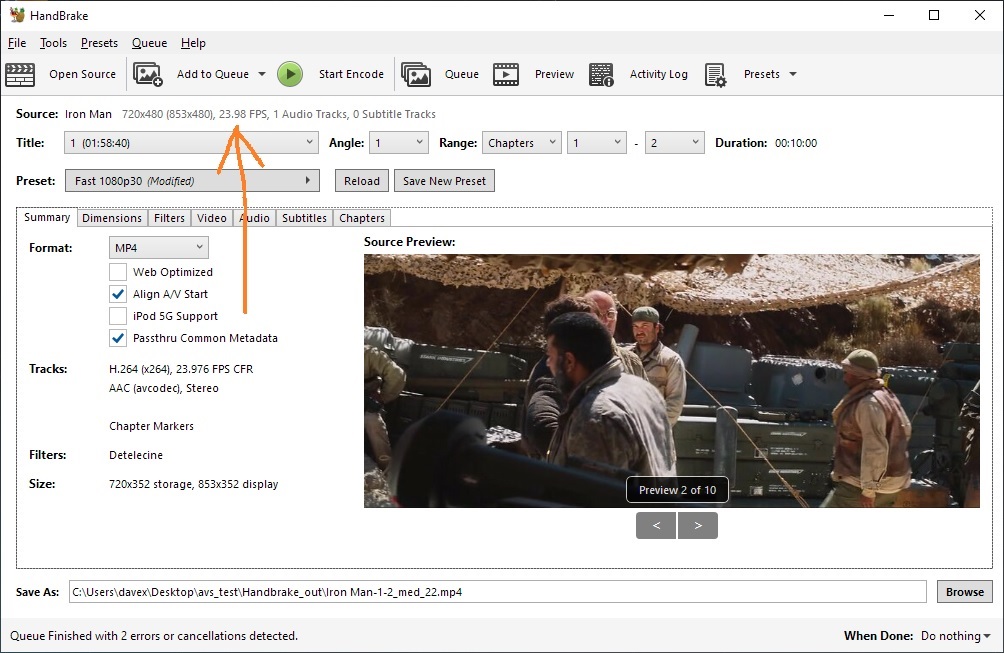
Task: Open the File menu
Action: pos(17,43)
